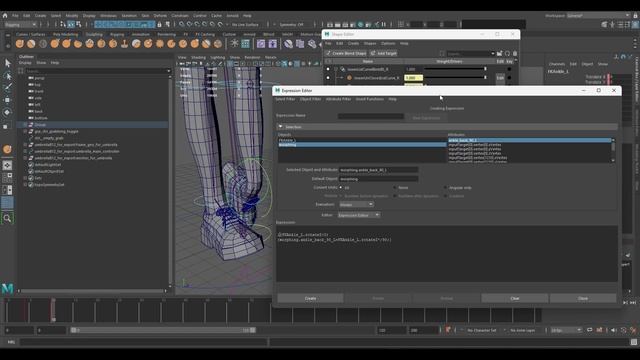Click the folder icon in Shape Editor toolbar
The image size is (640, 360).
coord(500,53)
